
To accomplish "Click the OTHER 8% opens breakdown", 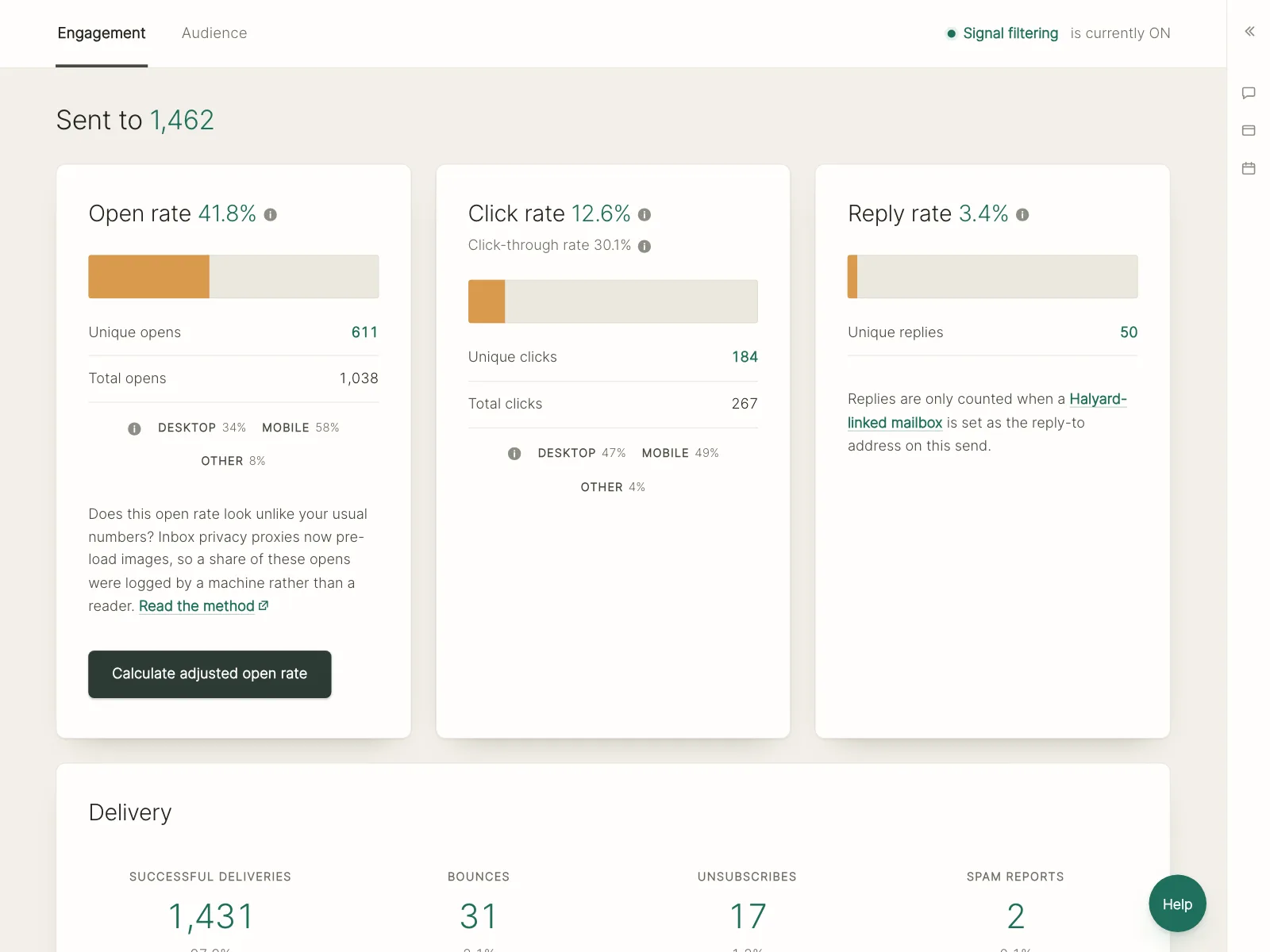I will pos(233,461).
